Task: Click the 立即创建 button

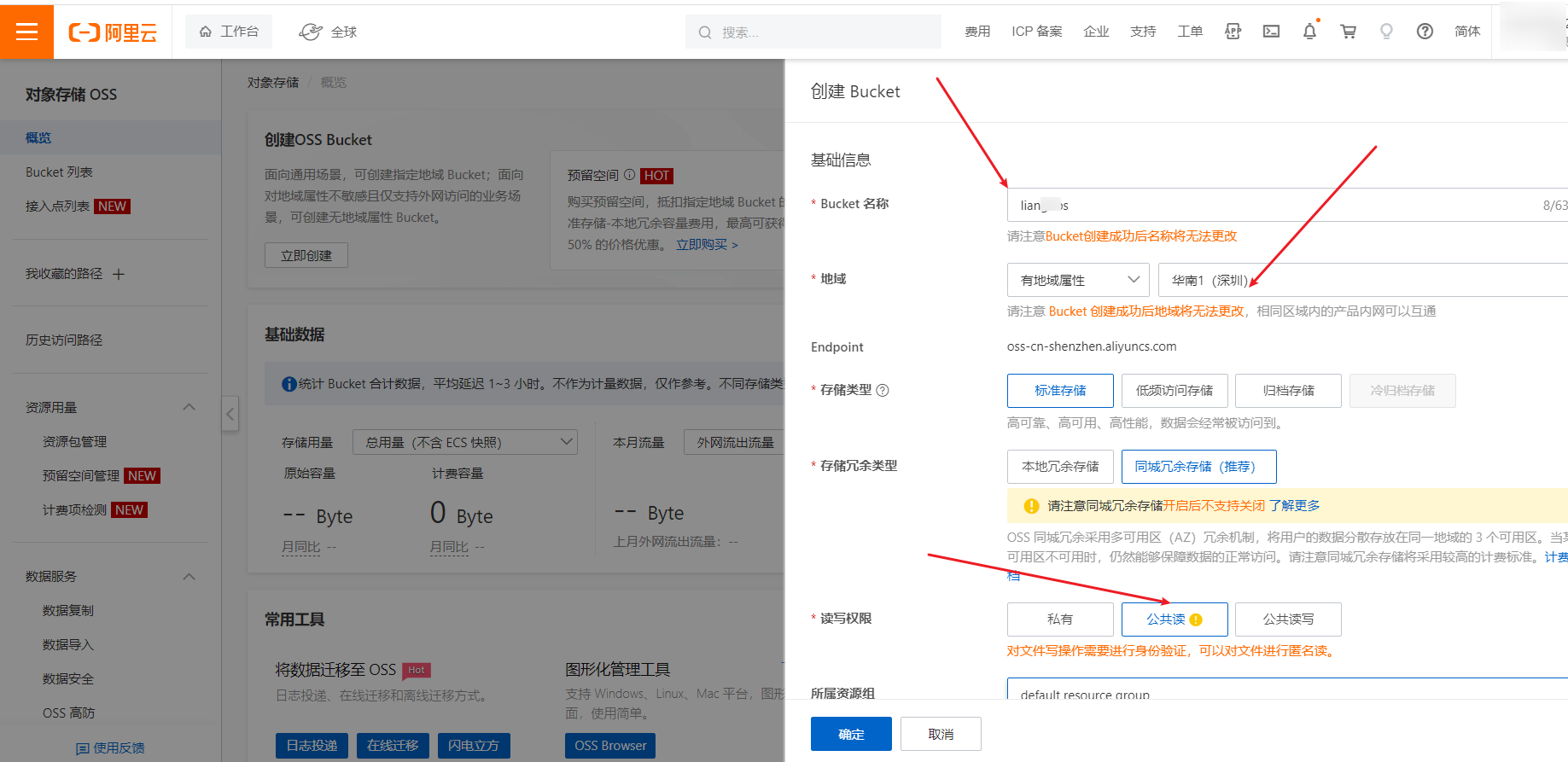Action: pos(306,255)
